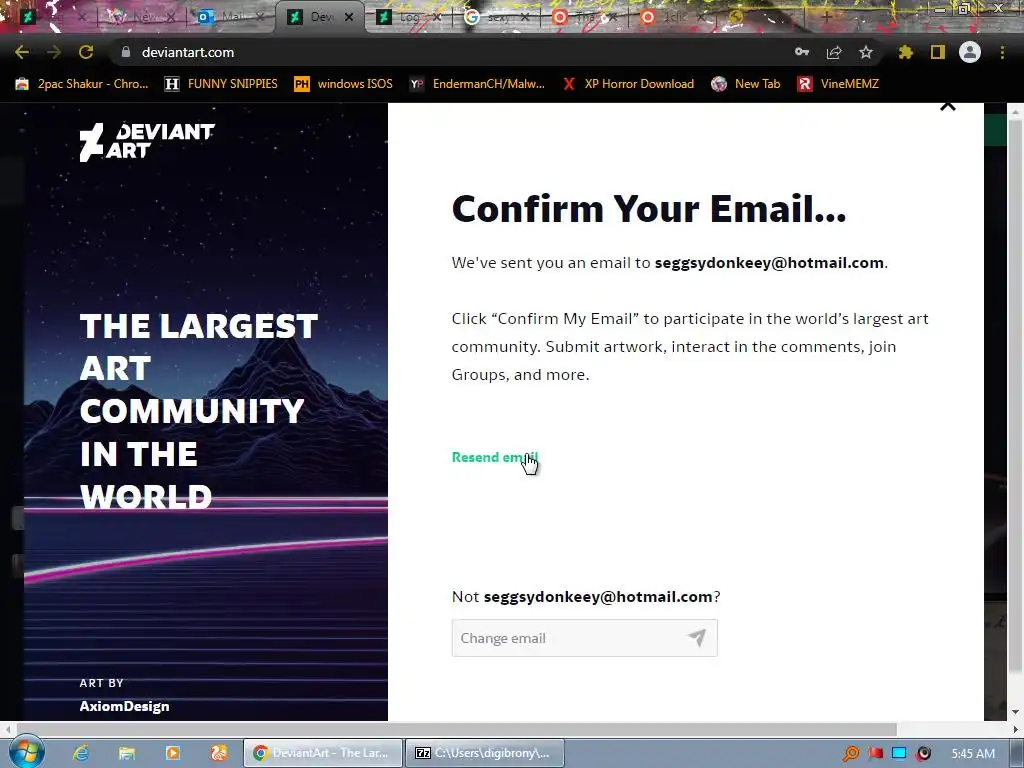Open windows ISOS bookmark

pyautogui.click(x=344, y=84)
